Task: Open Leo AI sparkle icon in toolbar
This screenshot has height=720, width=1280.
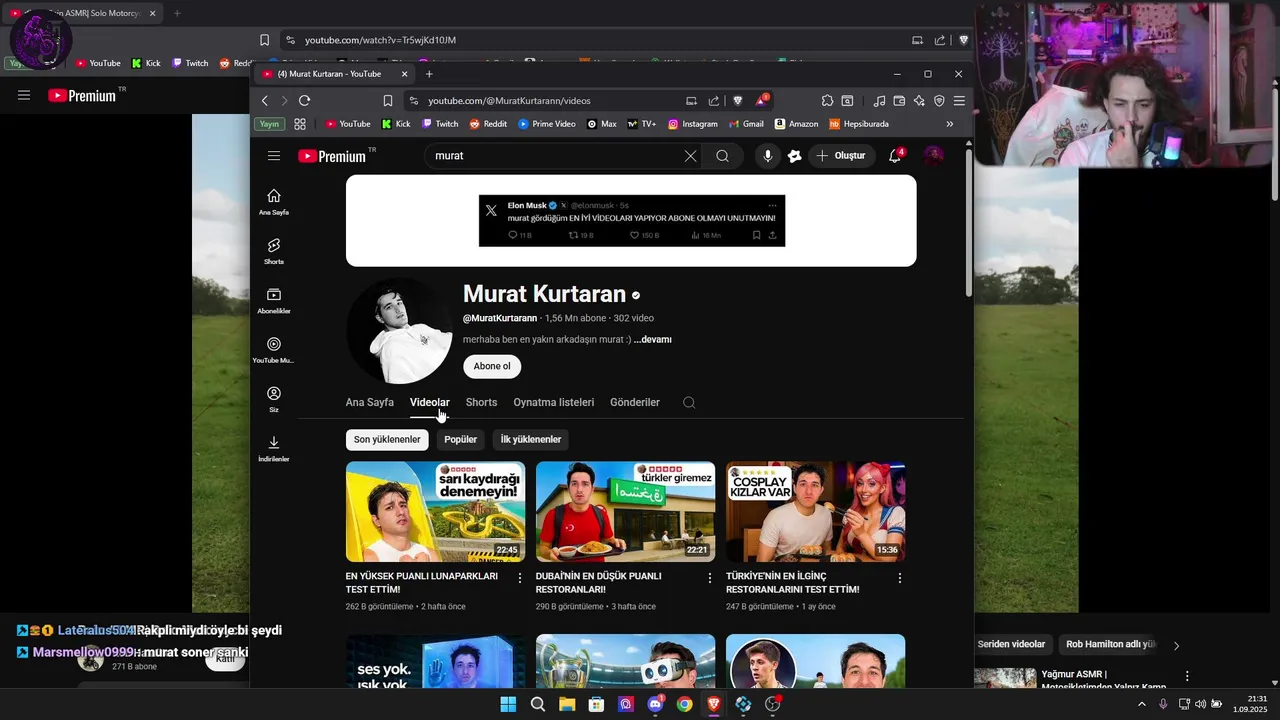Action: 919,101
